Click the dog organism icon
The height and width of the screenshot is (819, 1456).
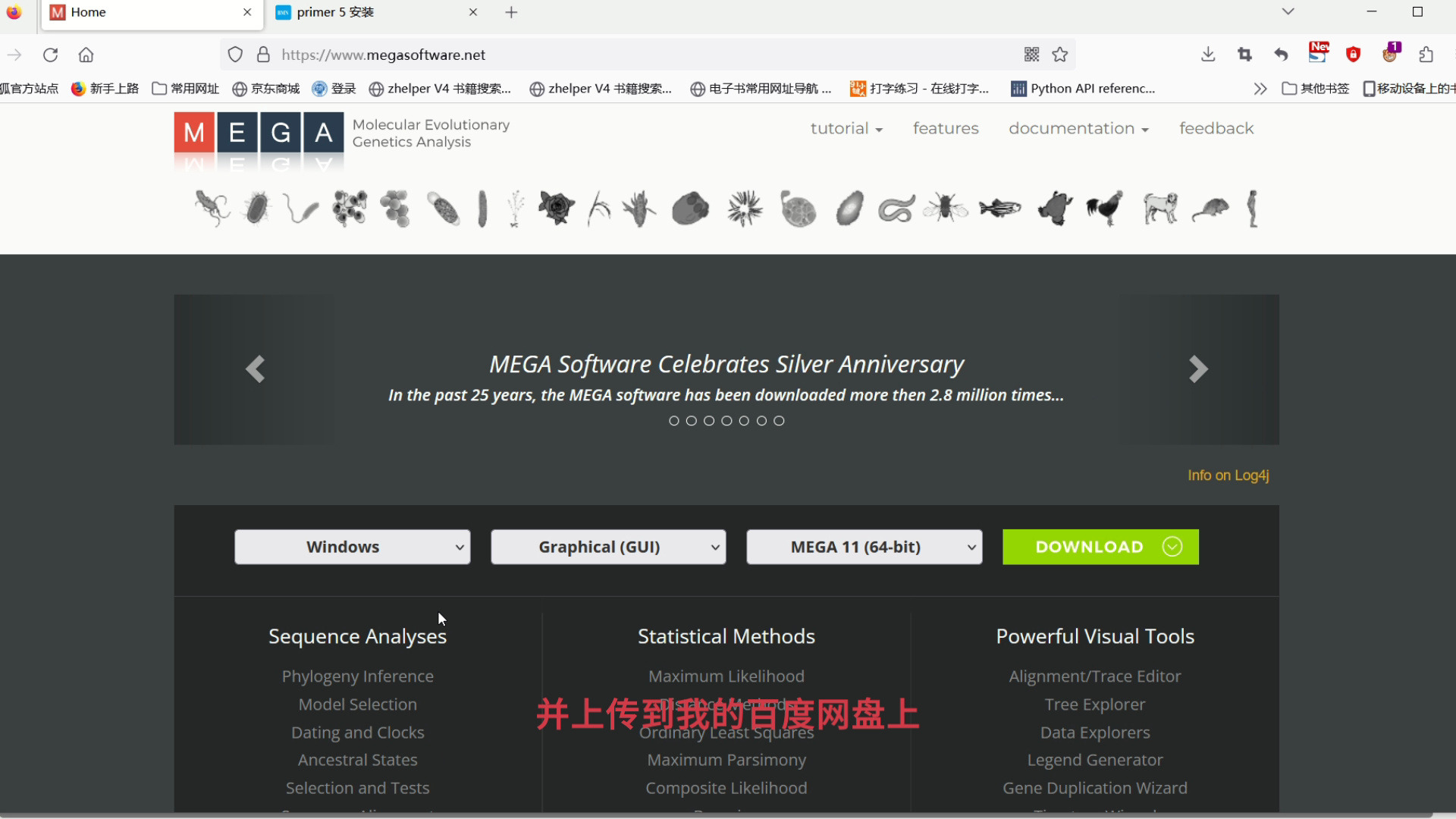[1160, 208]
